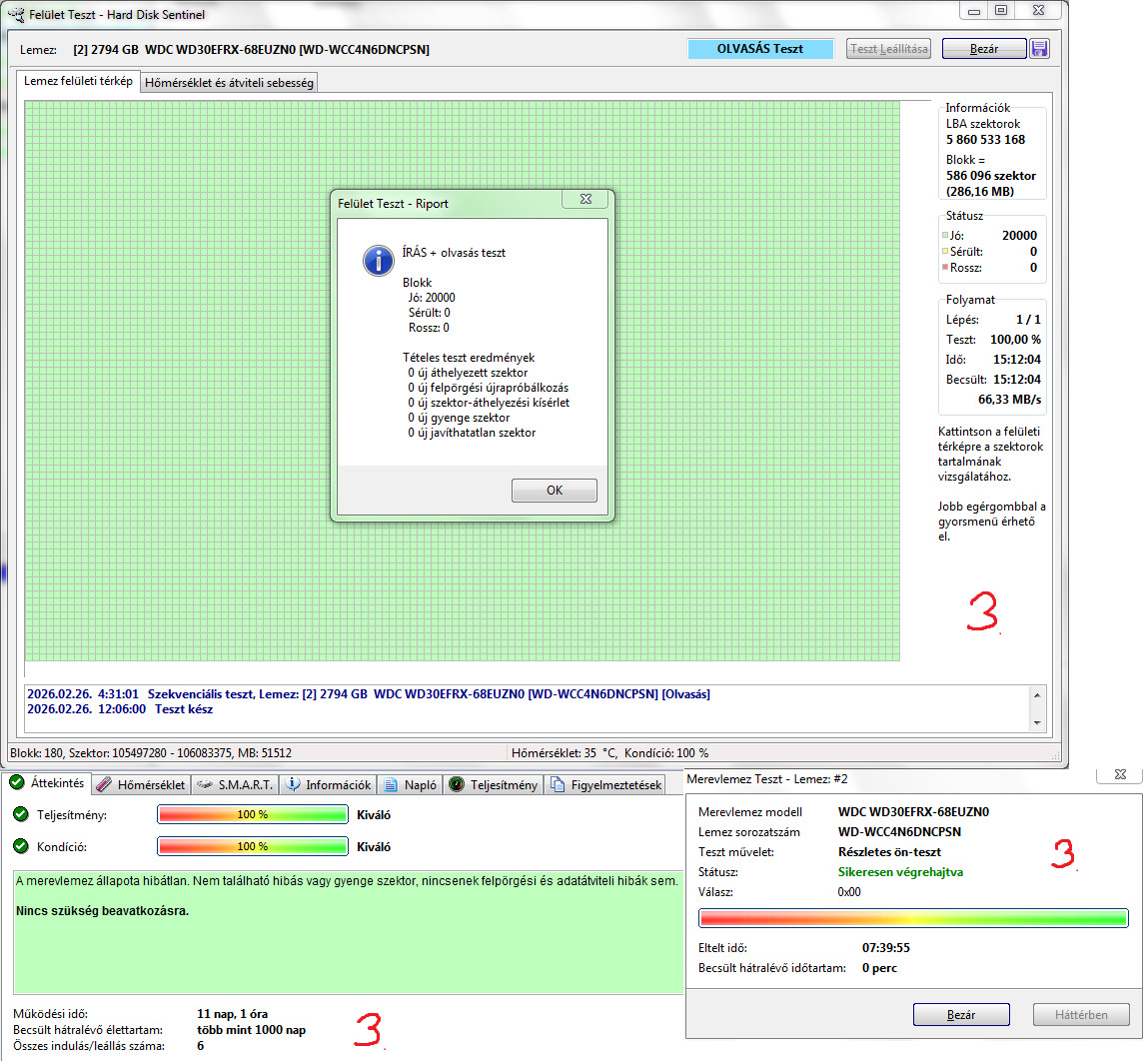Click the 'több mint 1000 nap' lifetime value
The height and width of the screenshot is (1064, 1144).
(251, 1030)
